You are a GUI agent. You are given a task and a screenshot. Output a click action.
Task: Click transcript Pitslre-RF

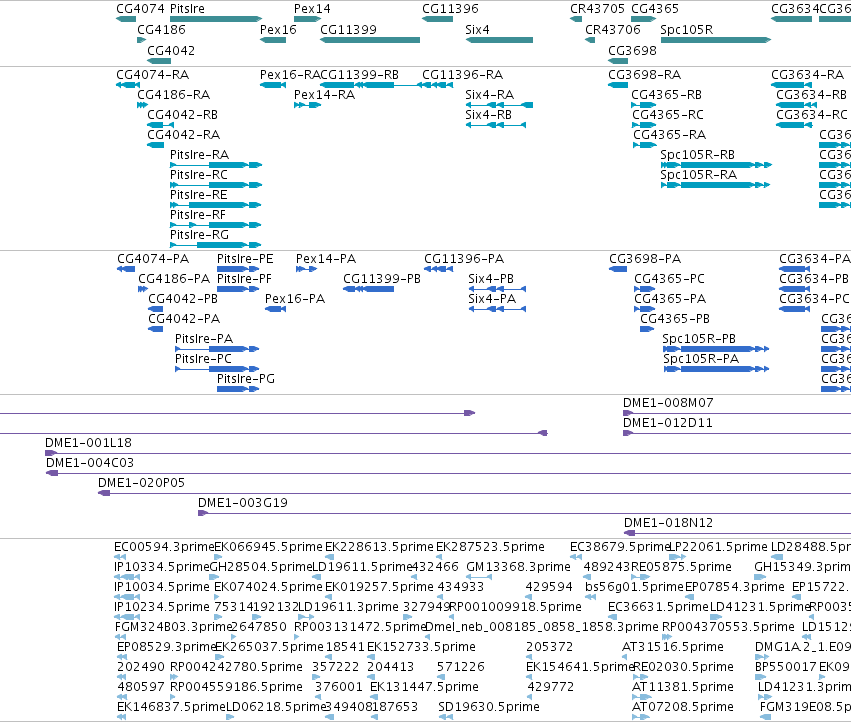pos(198,215)
